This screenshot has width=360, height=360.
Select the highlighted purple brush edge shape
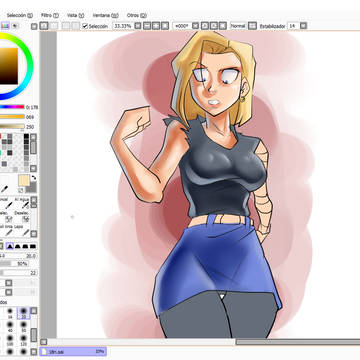coord(10,247)
